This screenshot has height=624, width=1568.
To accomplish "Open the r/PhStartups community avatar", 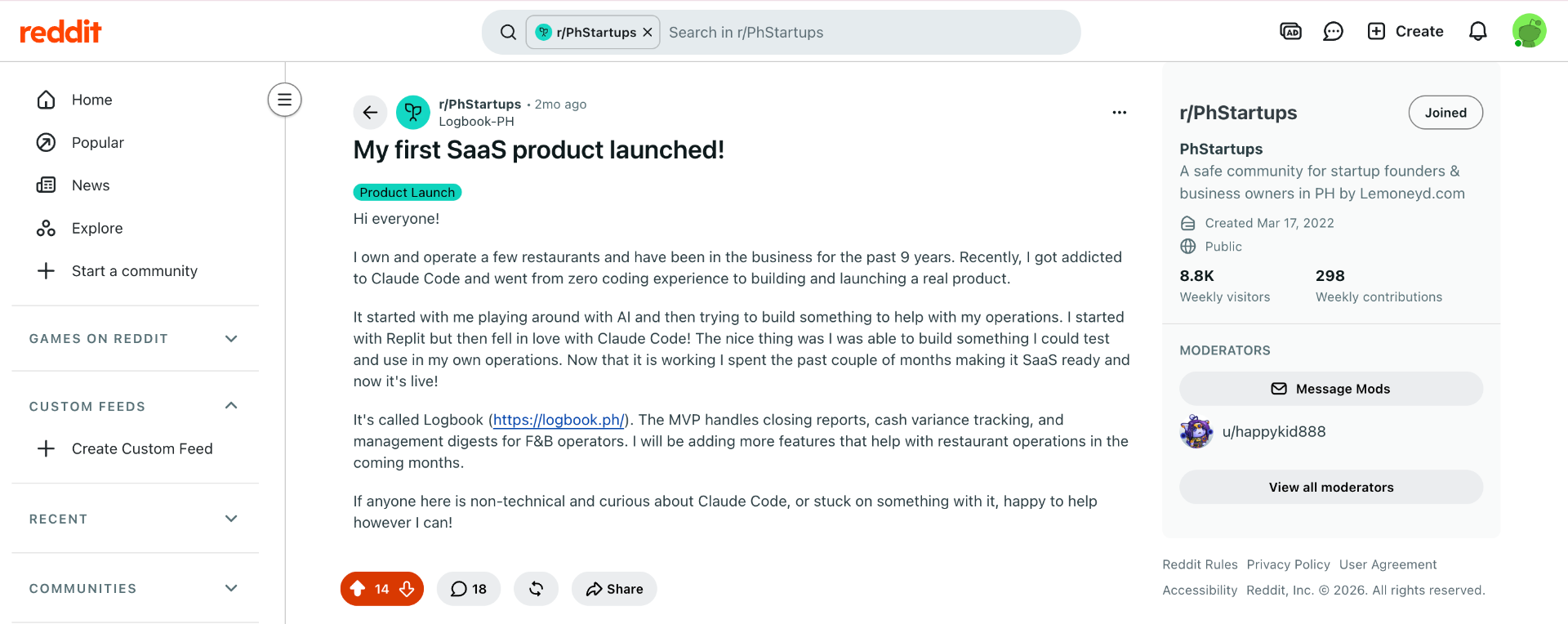I will tap(413, 113).
